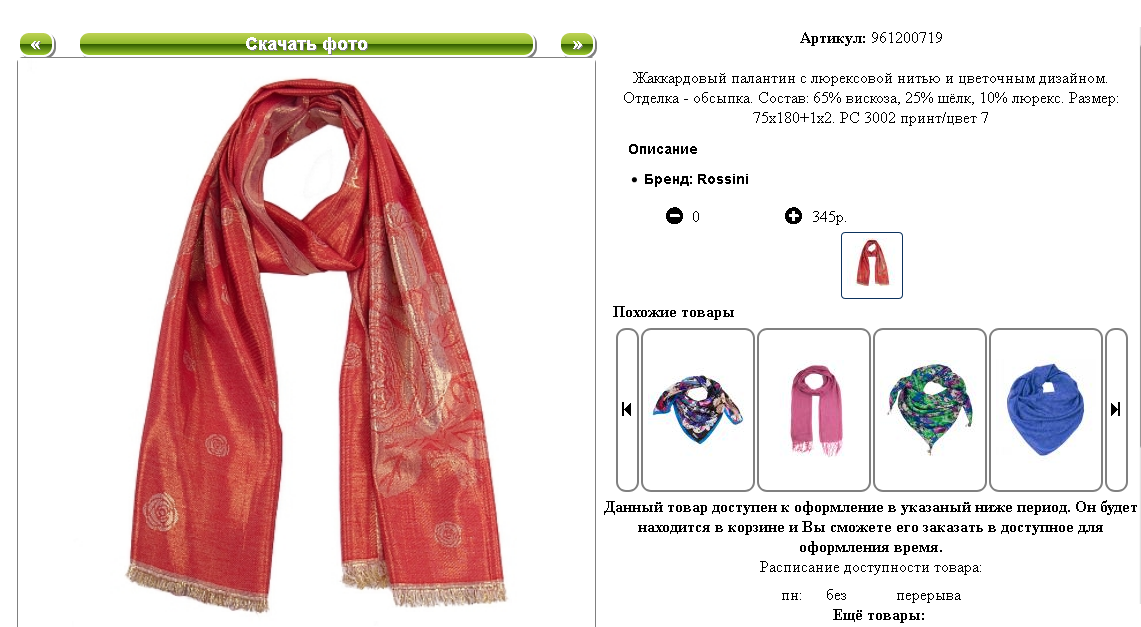Go to next photo with » button

pos(577,44)
